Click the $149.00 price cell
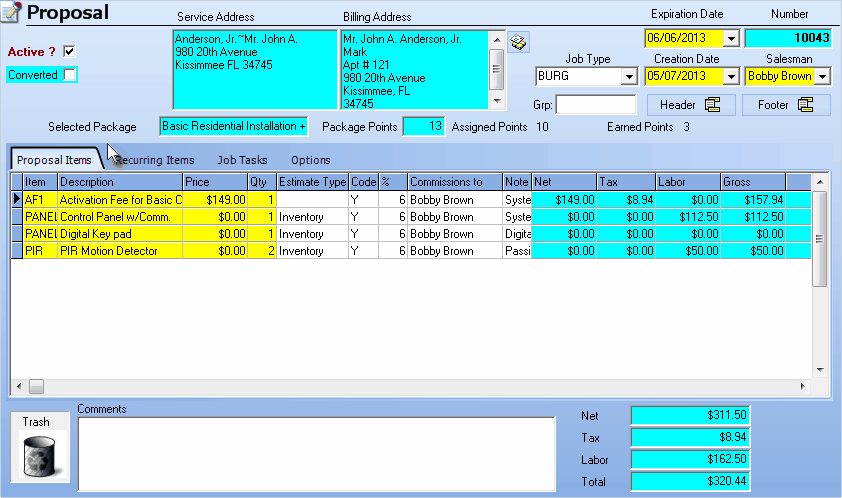842x498 pixels. [215, 199]
